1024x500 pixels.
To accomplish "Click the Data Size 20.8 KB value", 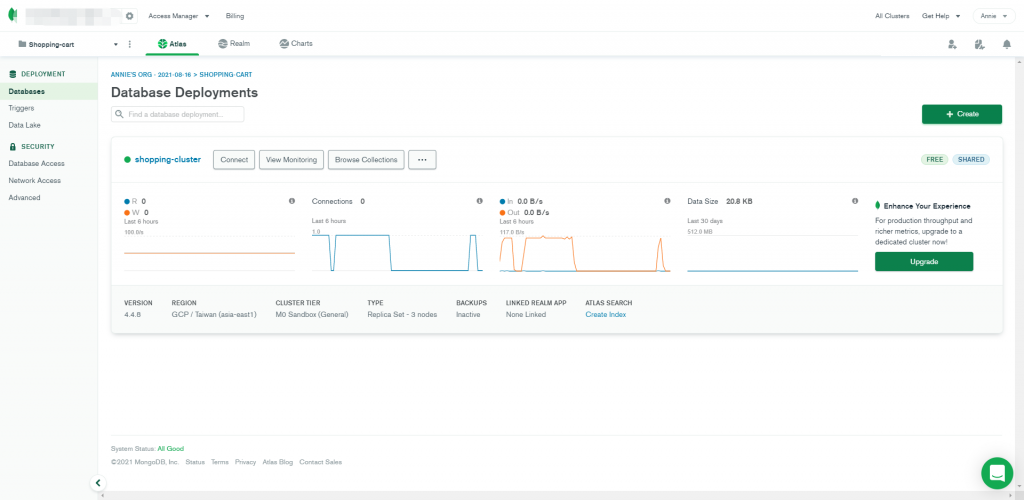I will [x=739, y=202].
